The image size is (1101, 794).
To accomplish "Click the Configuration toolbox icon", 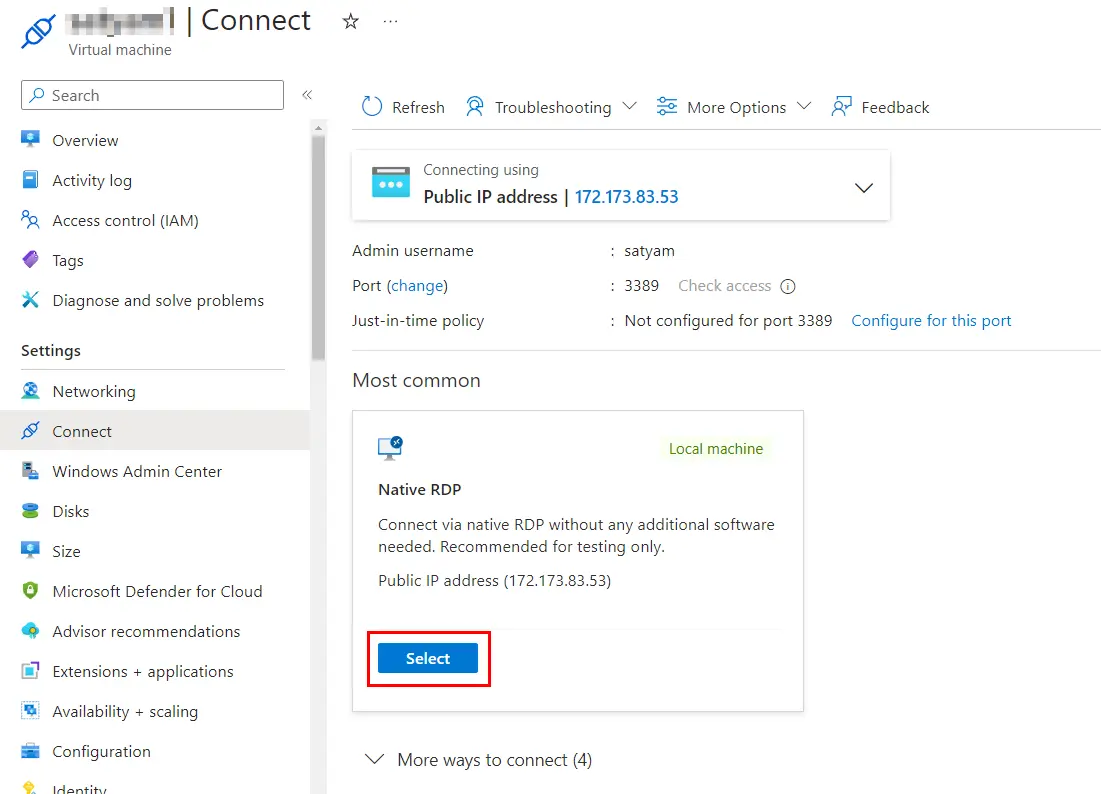I will (x=30, y=750).
